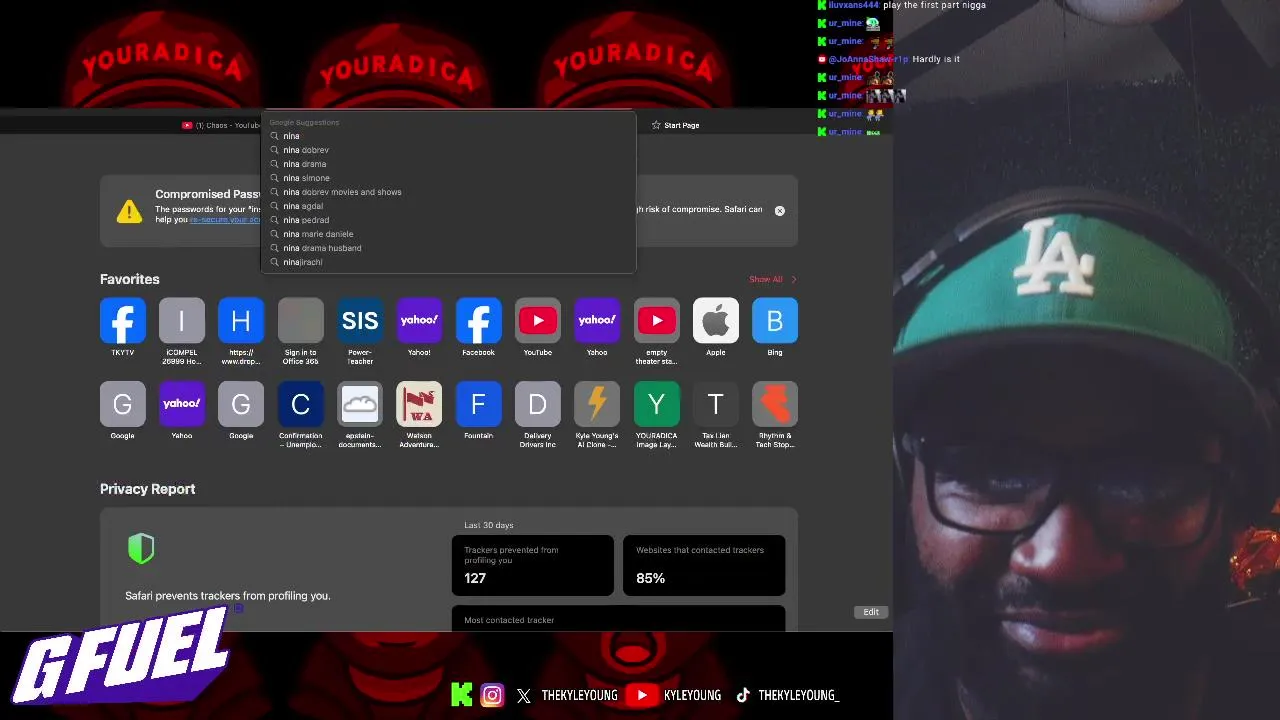Open the favorite labeled YouTube

[x=538, y=321]
